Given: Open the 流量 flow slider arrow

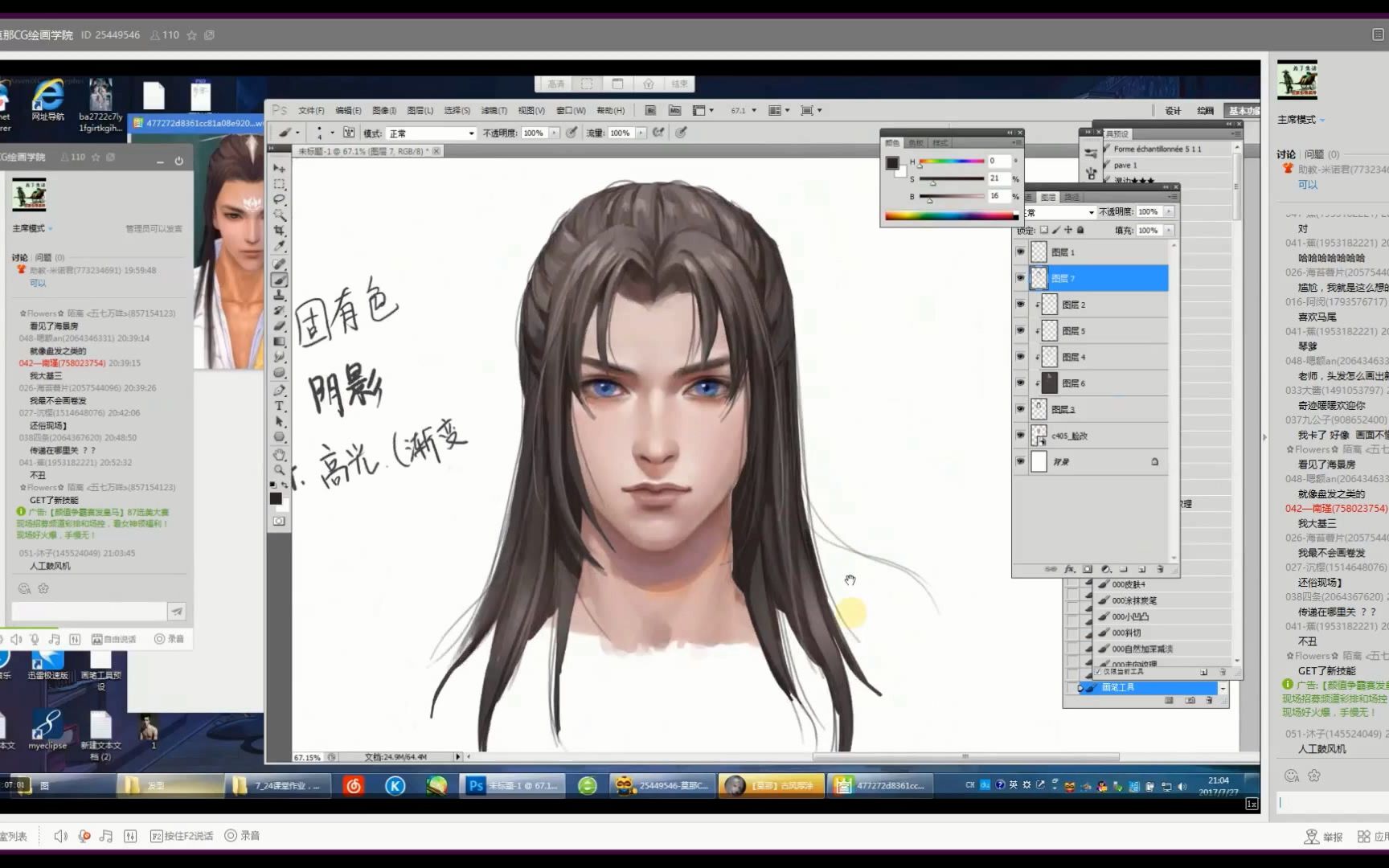Looking at the screenshot, I should click(641, 133).
